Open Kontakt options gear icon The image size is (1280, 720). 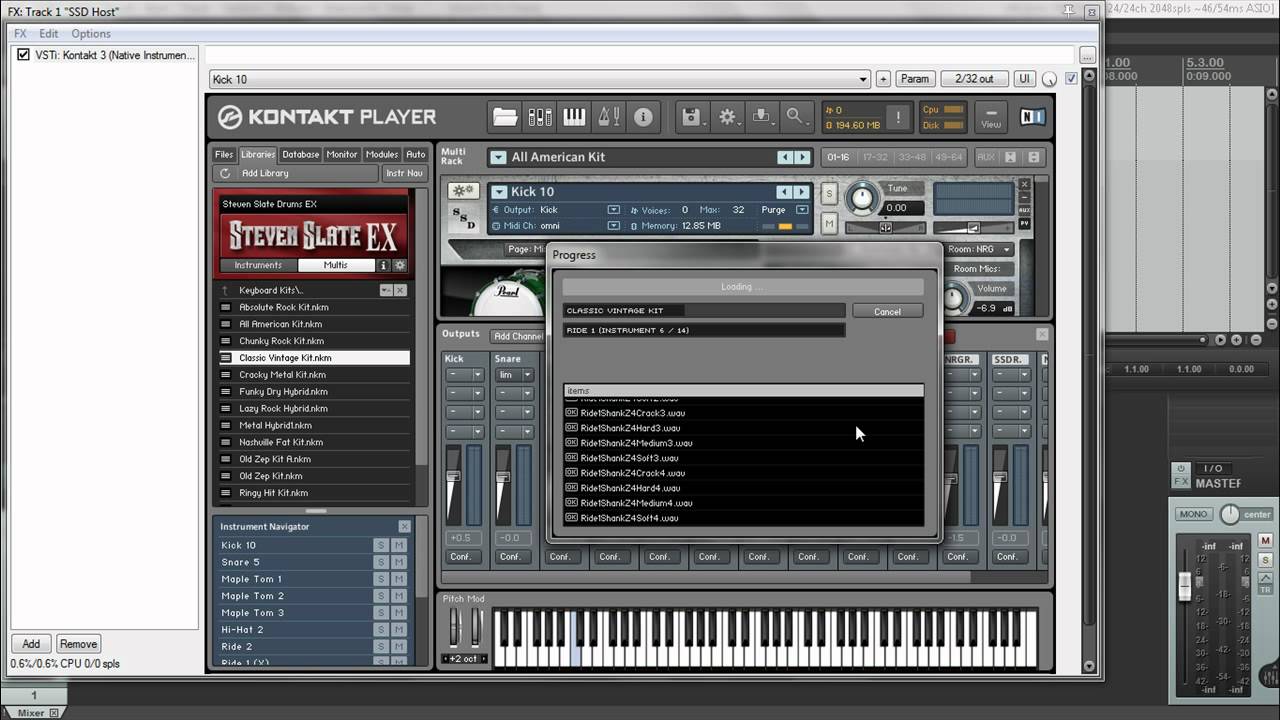(728, 117)
